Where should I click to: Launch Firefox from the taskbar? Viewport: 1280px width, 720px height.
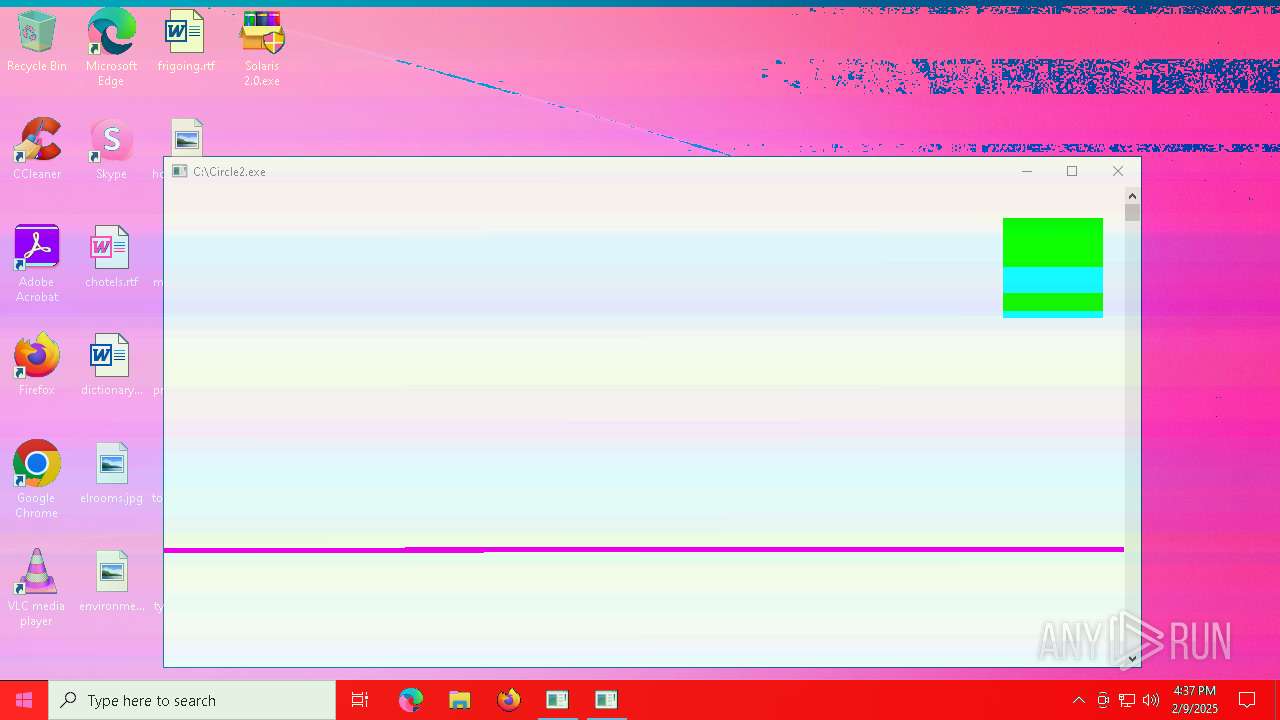coord(508,700)
